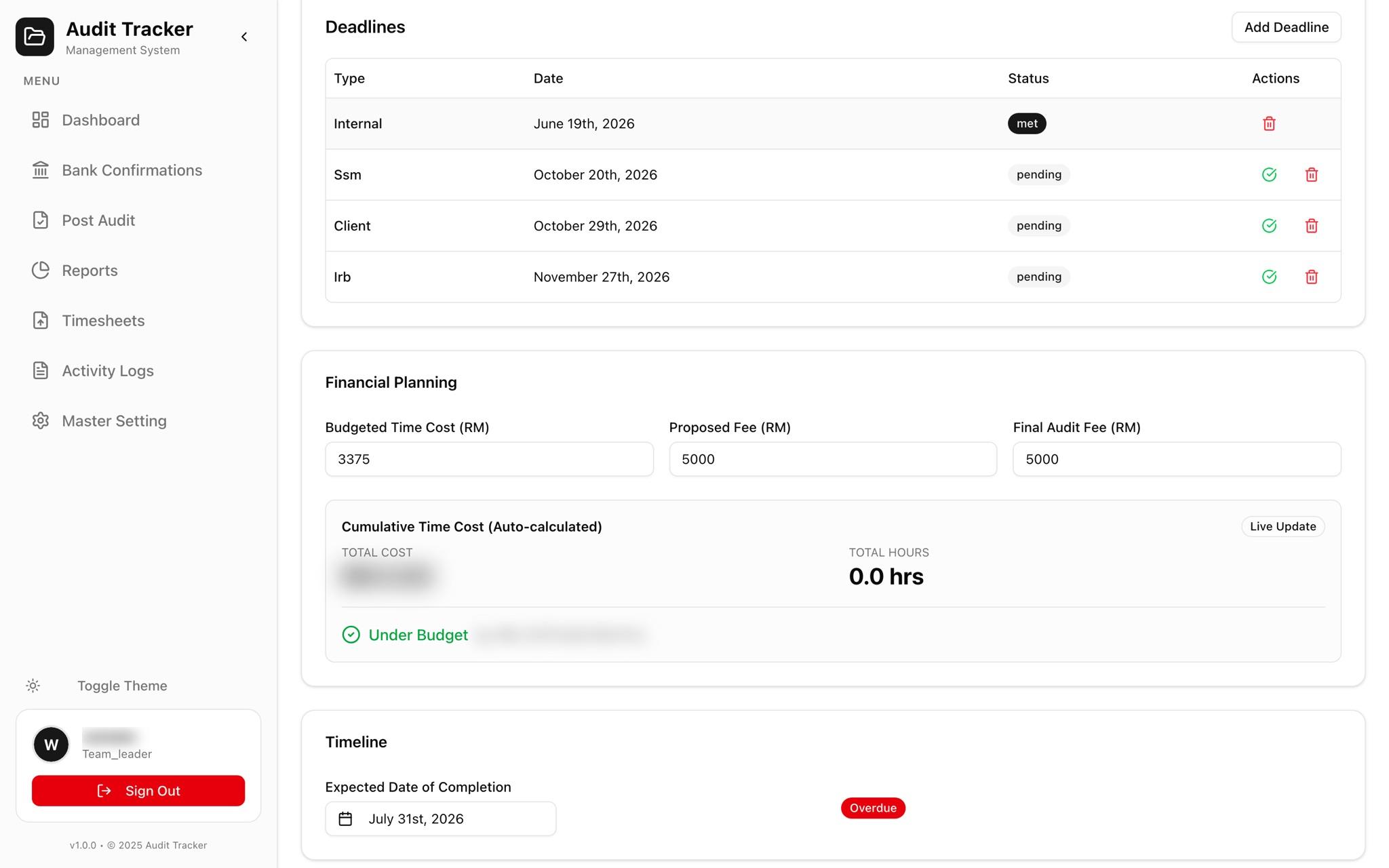Image resolution: width=1389 pixels, height=868 pixels.
Task: Click the Master Setting gear icon
Action: coord(41,421)
